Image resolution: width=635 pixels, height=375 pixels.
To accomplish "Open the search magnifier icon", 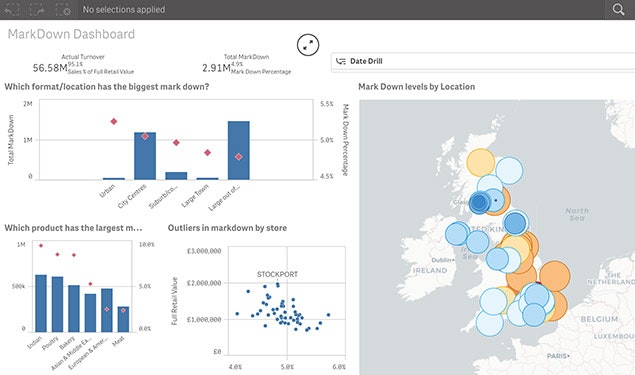I will tap(618, 9).
